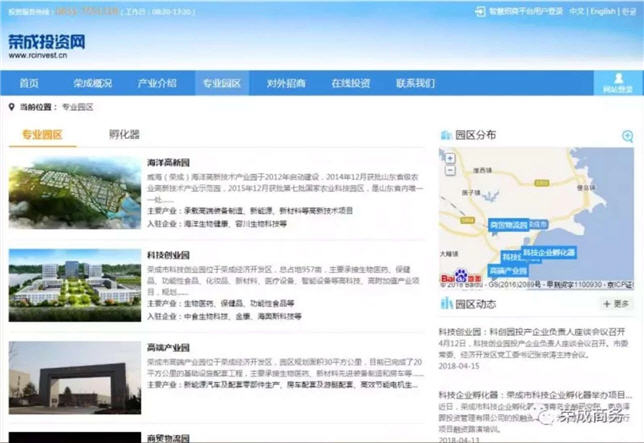Click the 科技企业孵化器 map marker

(549, 252)
